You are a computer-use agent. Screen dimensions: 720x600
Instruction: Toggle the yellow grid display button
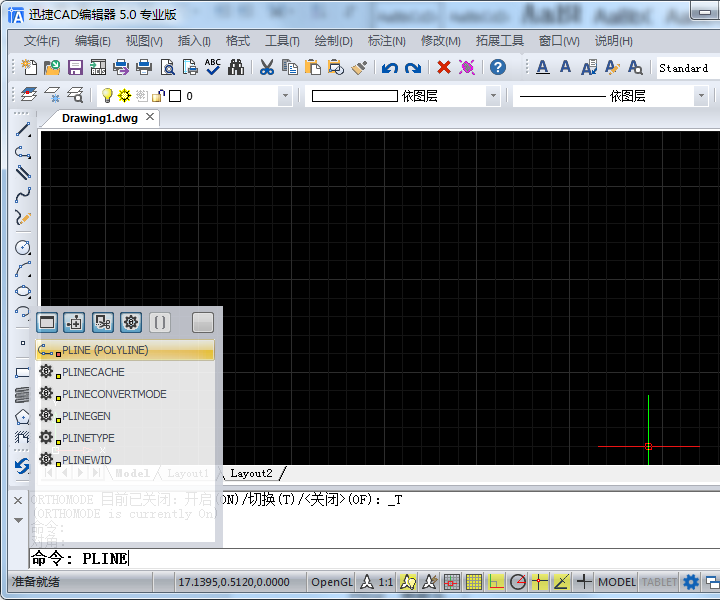(473, 582)
